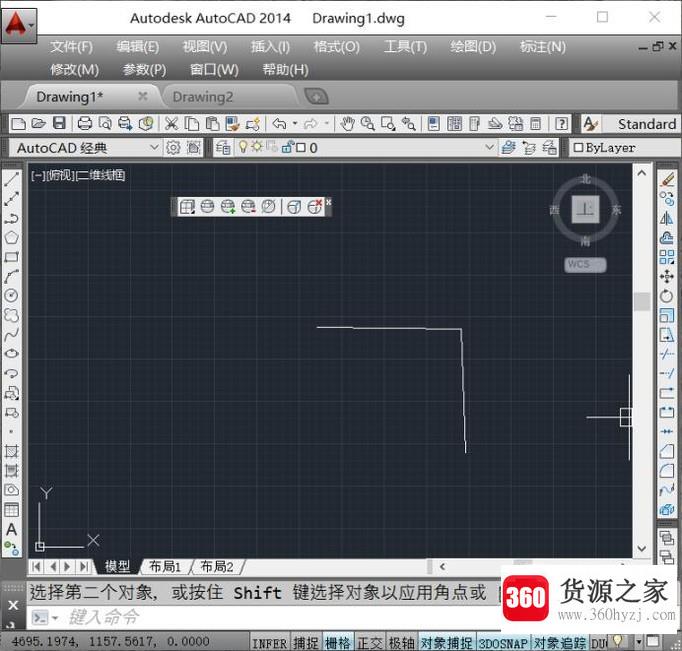Select the Polygon tool
This screenshot has width=682, height=651.
[x=11, y=237]
